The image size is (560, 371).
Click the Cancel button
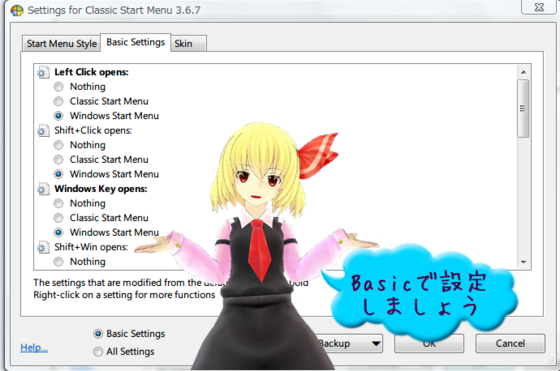(x=510, y=344)
